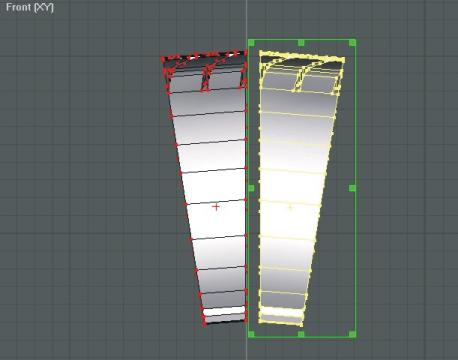Grab the top-left green bounding box handle
The width and height of the screenshot is (458, 360).
tap(251, 43)
